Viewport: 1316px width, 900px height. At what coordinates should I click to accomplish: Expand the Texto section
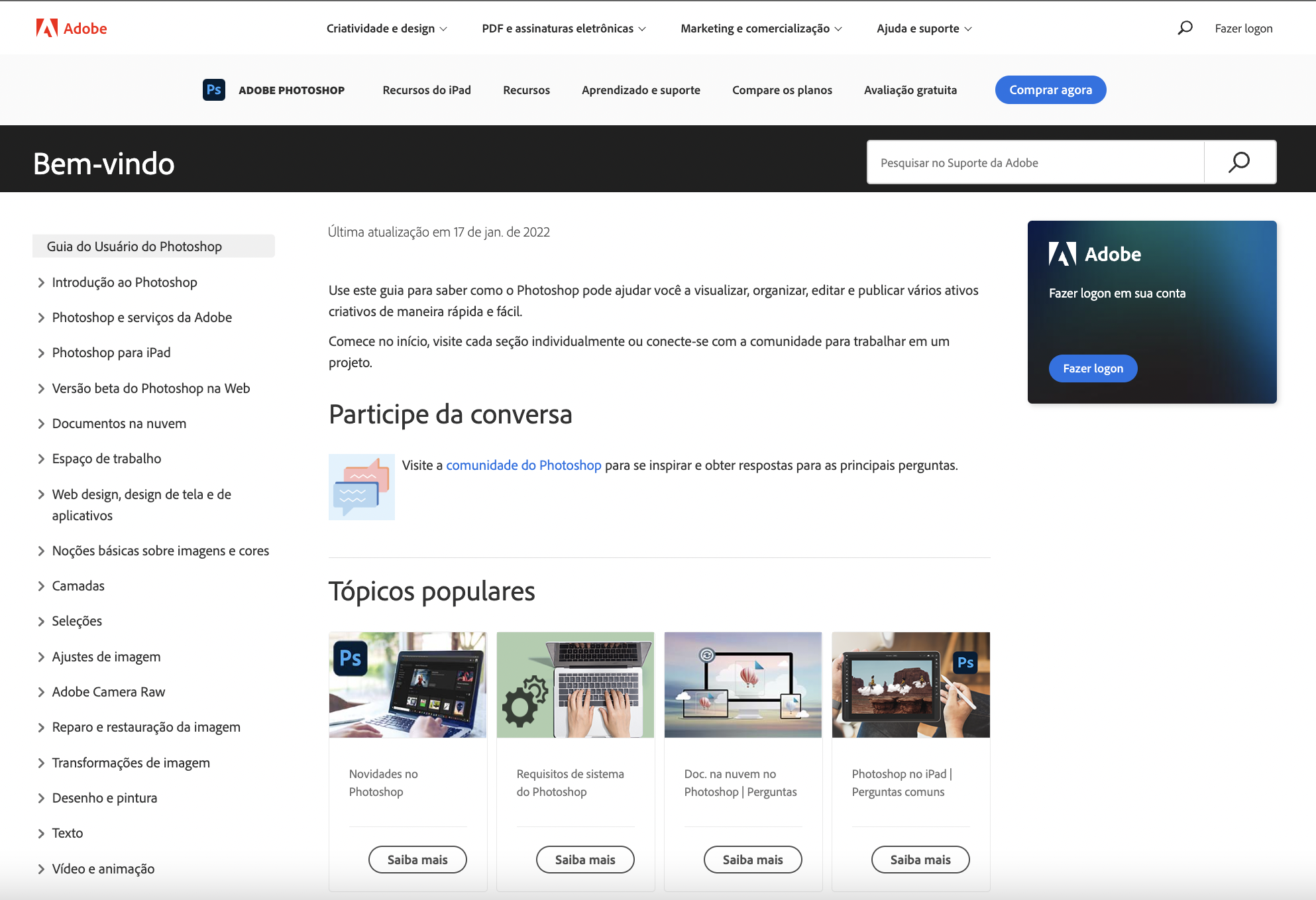coord(60,833)
